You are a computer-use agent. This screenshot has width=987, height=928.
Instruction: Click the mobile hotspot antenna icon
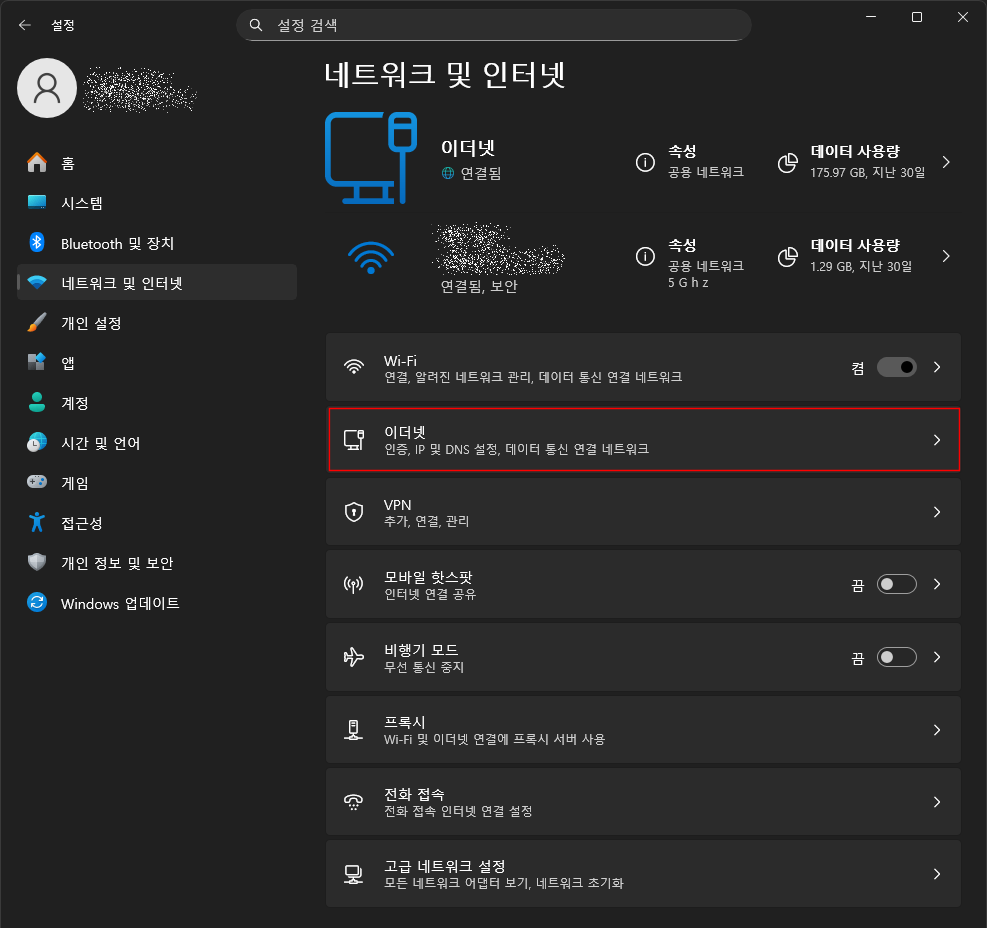coord(354,585)
